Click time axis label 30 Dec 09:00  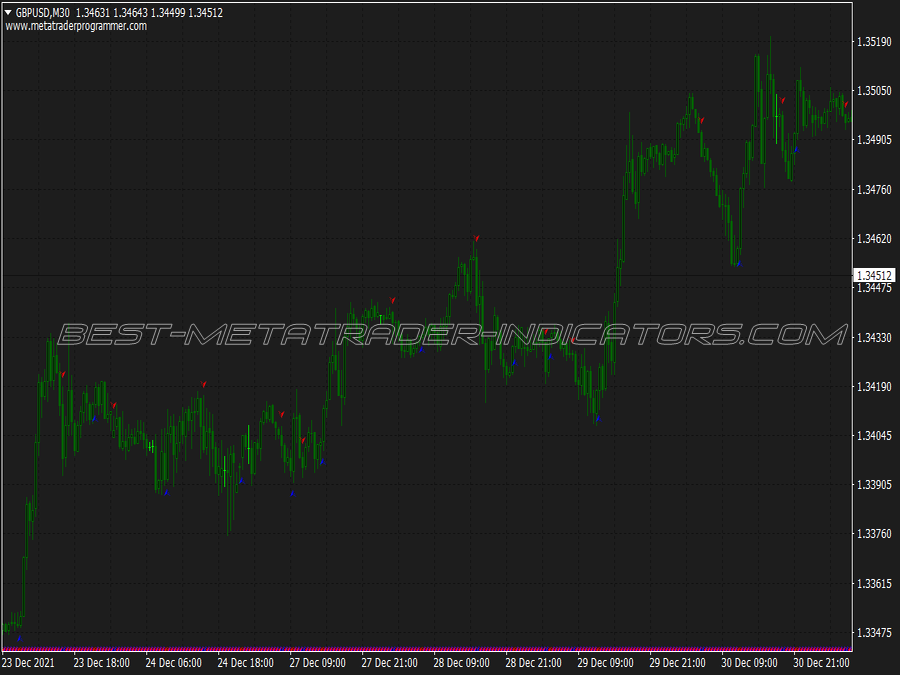(x=750, y=663)
